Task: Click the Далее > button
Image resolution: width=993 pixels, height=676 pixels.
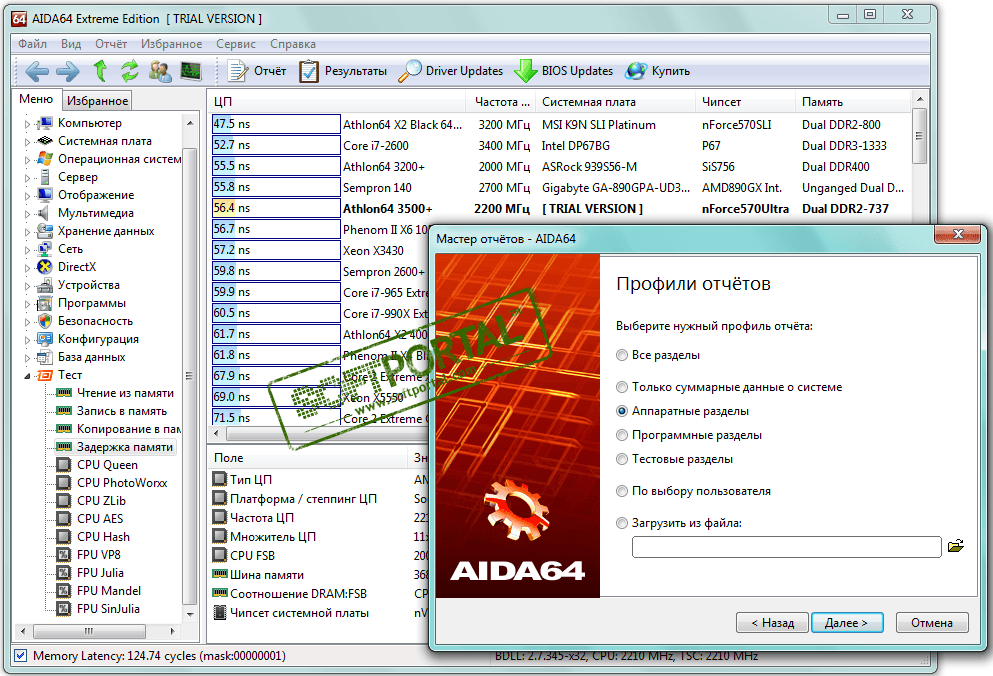Action: [x=846, y=623]
